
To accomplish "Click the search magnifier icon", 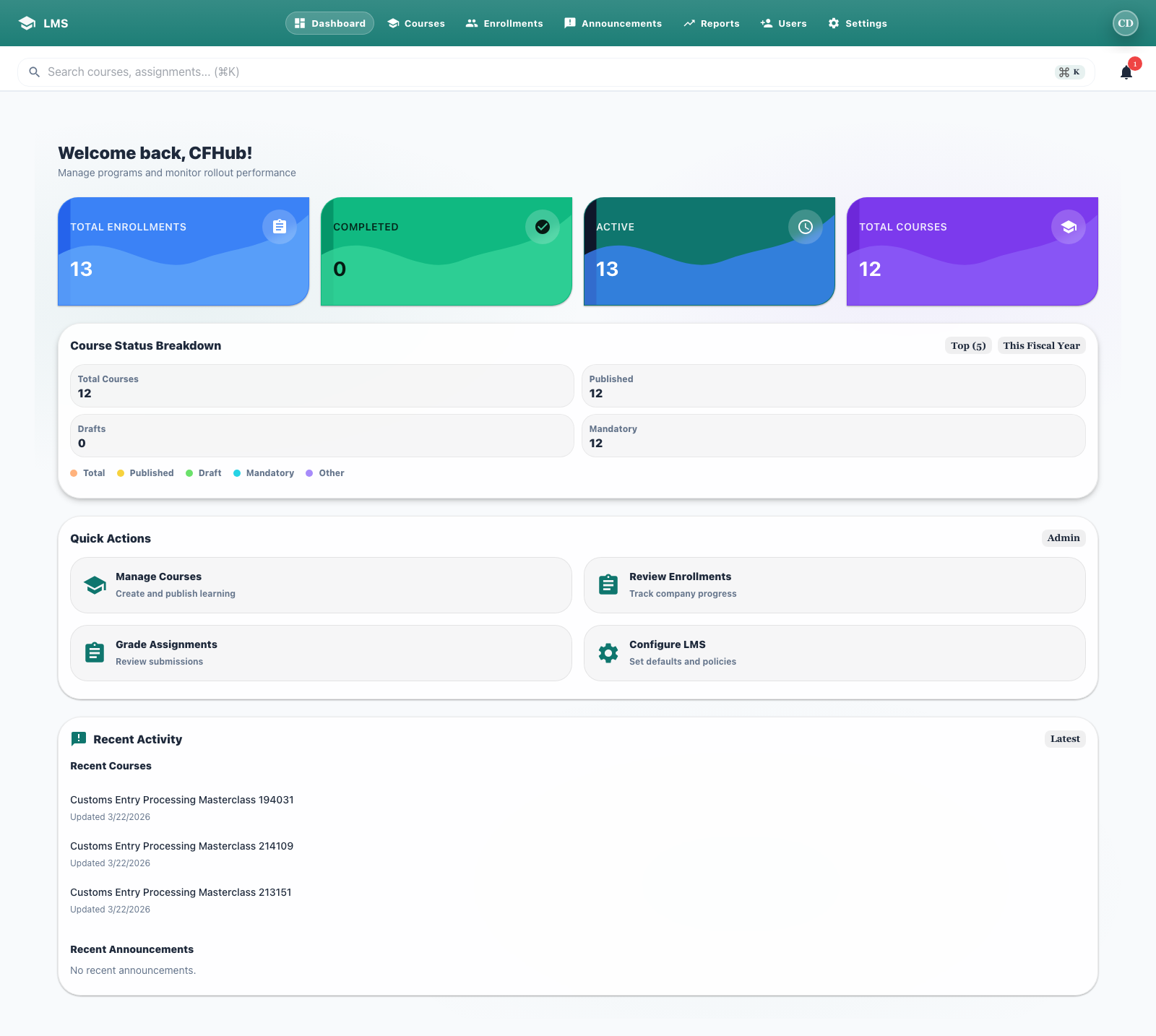I will coord(35,72).
